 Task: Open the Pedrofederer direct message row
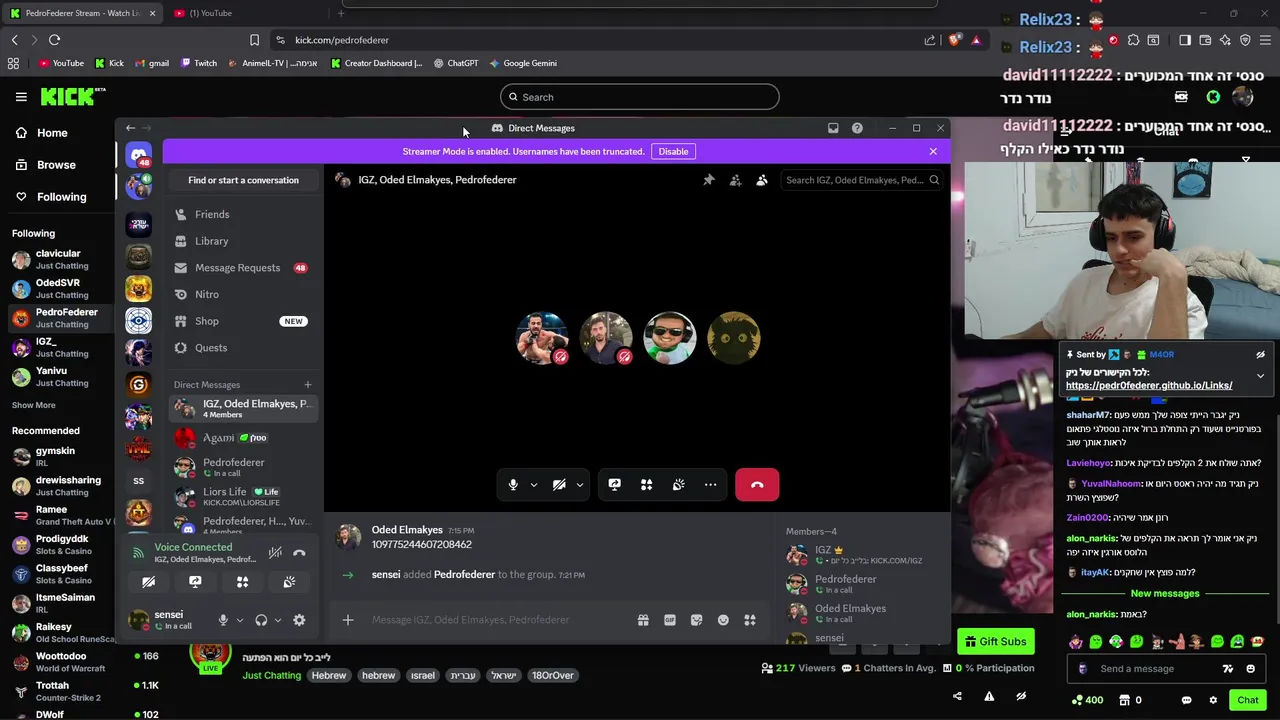coord(242,467)
